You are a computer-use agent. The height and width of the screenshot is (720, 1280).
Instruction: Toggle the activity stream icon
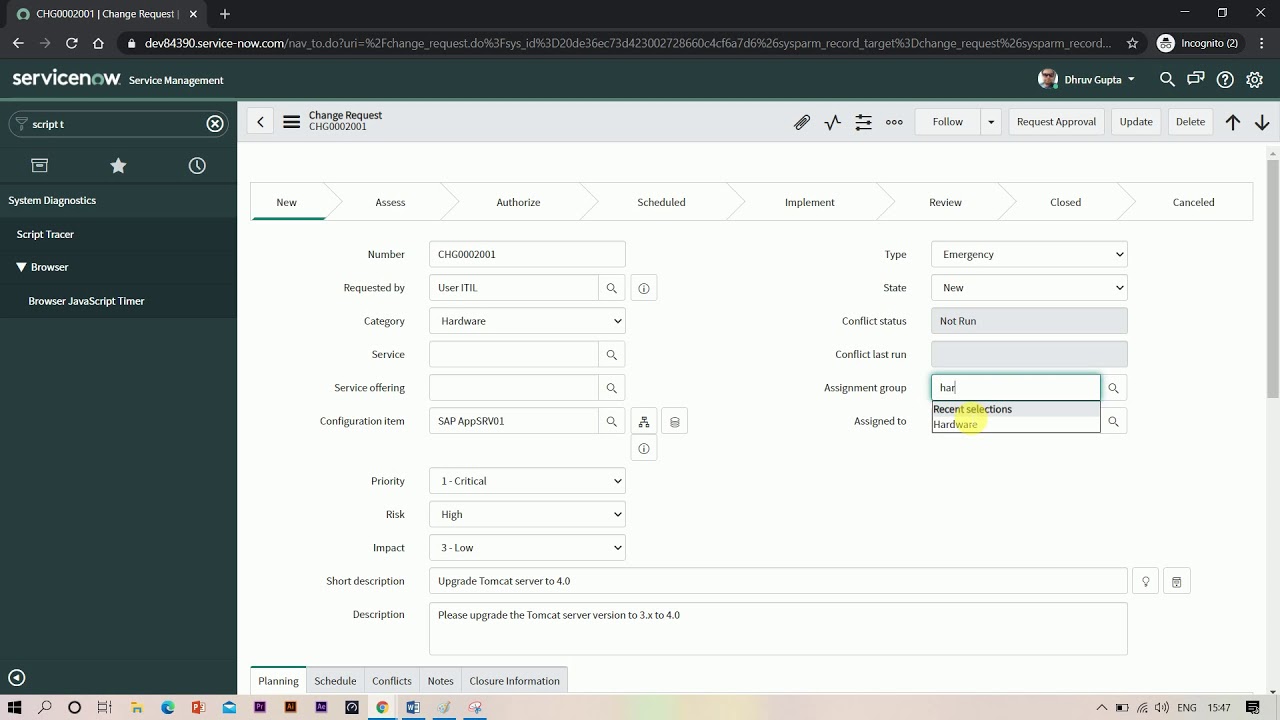(x=832, y=121)
